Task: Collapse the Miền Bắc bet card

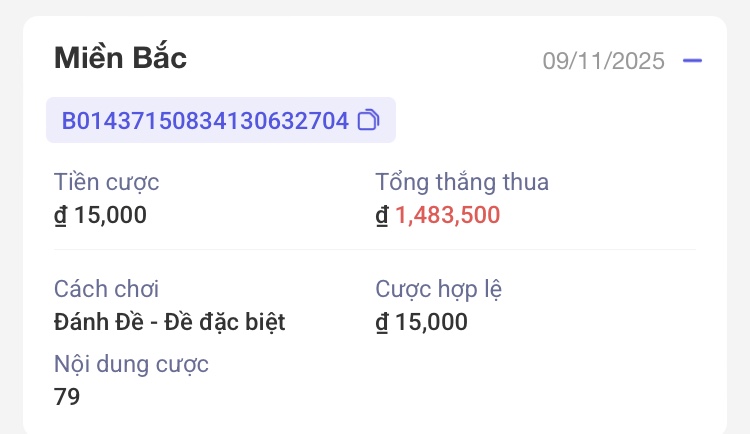Action: (692, 61)
